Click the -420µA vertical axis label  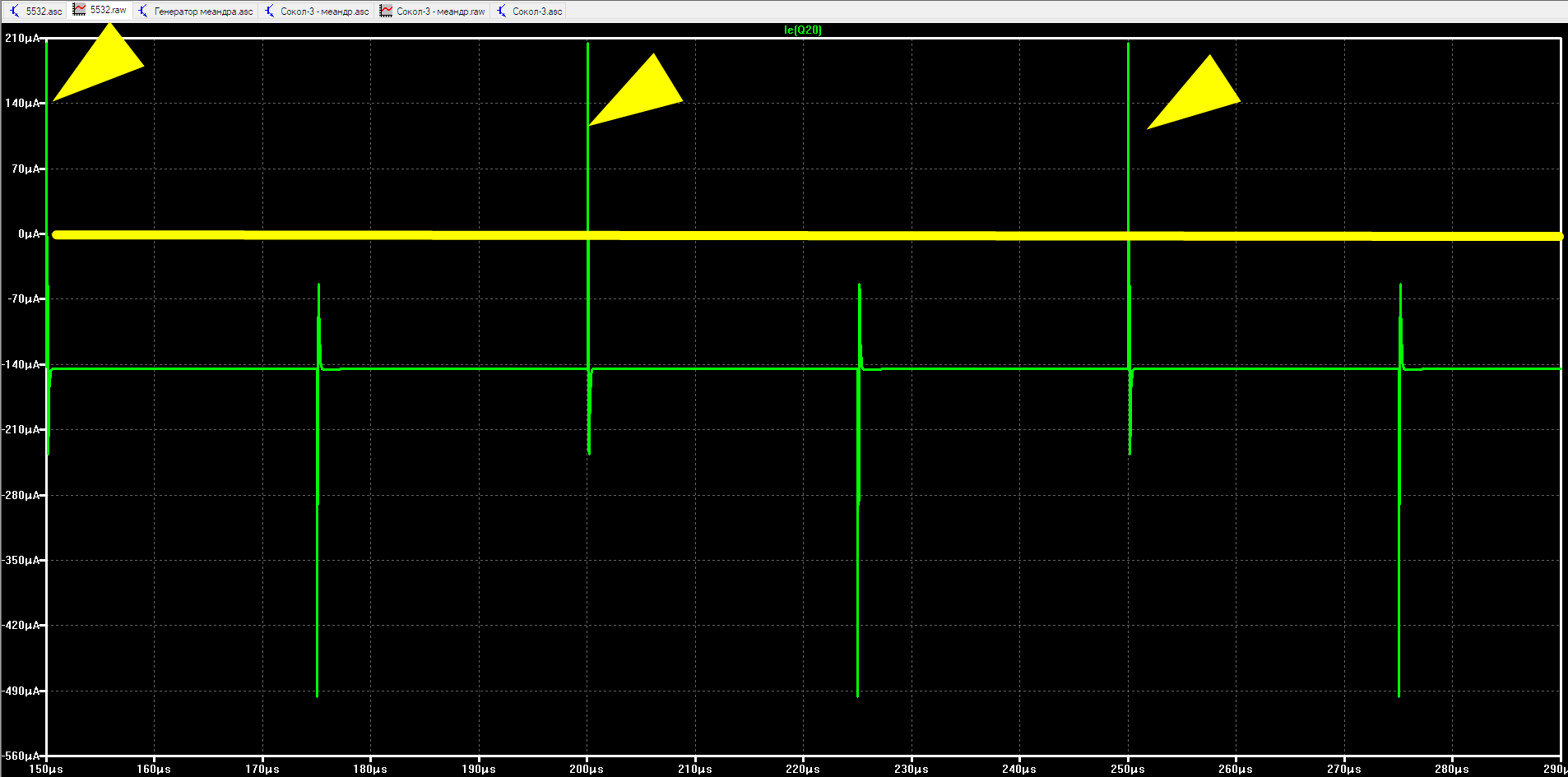click(x=21, y=626)
